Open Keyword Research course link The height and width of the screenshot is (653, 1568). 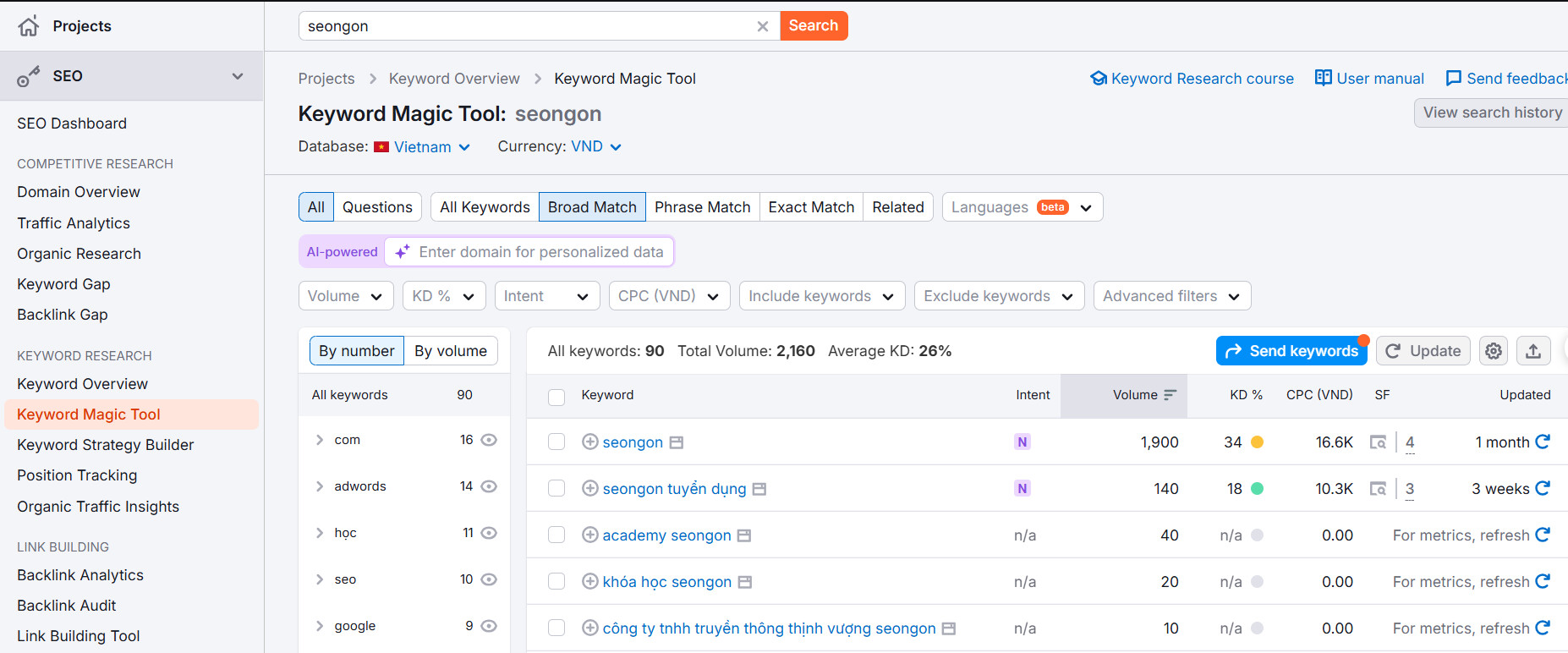[x=1192, y=79]
